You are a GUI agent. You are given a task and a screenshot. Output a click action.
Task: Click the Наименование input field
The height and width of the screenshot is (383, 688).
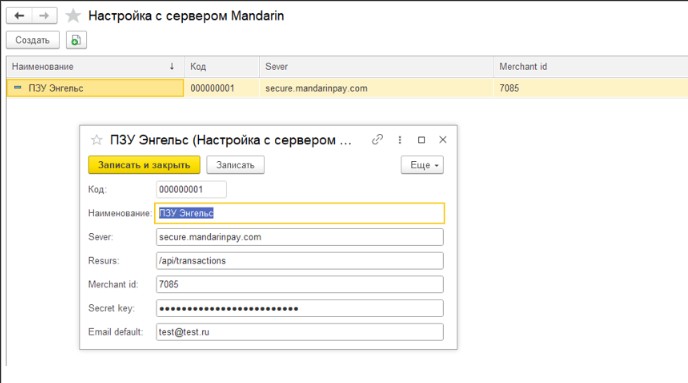click(x=300, y=213)
